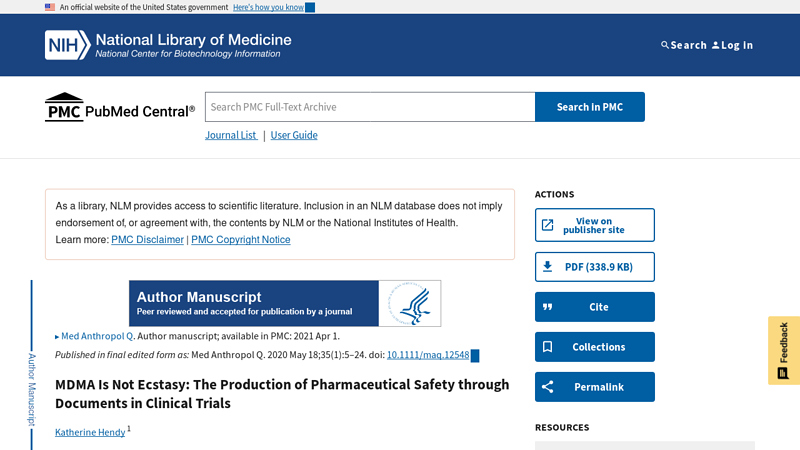Download the PDF (338.9 KB)
800x450 pixels.
[594, 267]
